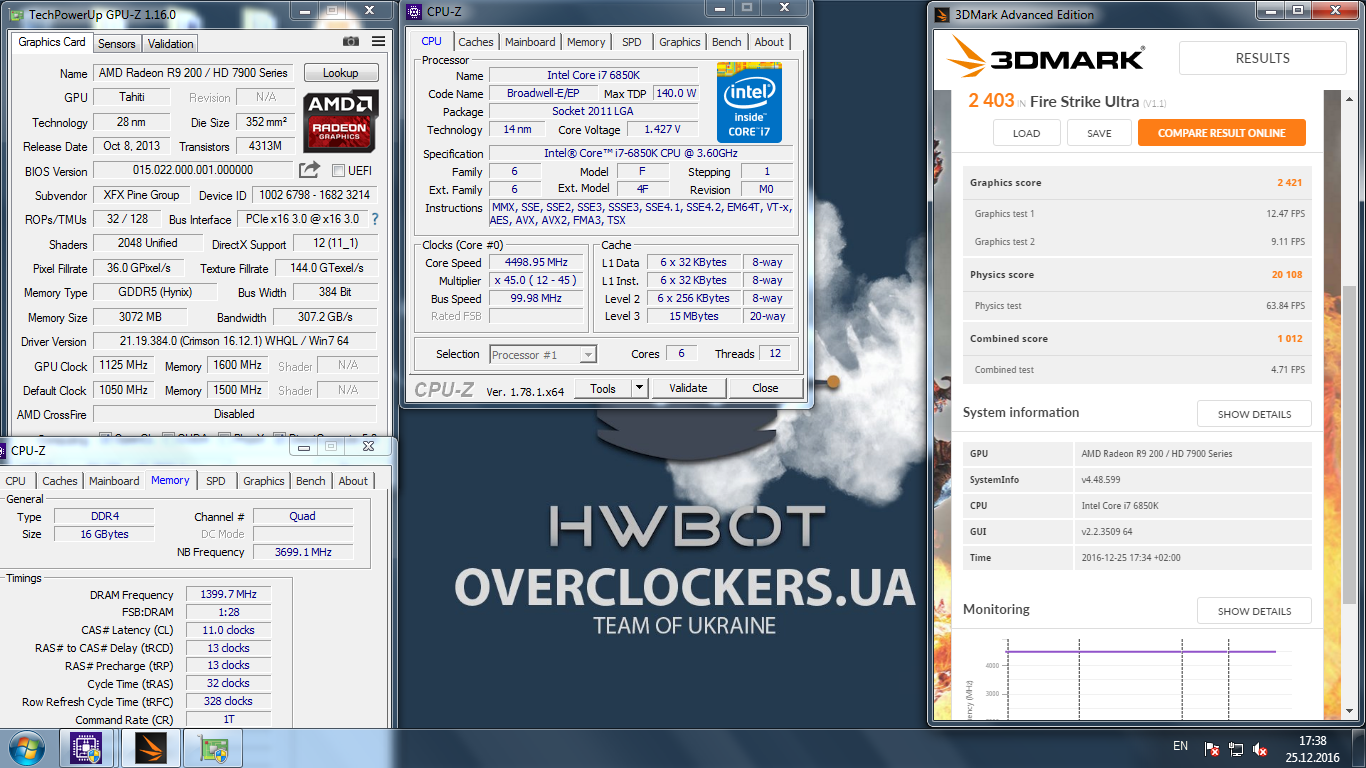Open the SPD tab in the CPU-Z memory-timings window
The width and height of the screenshot is (1366, 768).
click(x=216, y=481)
